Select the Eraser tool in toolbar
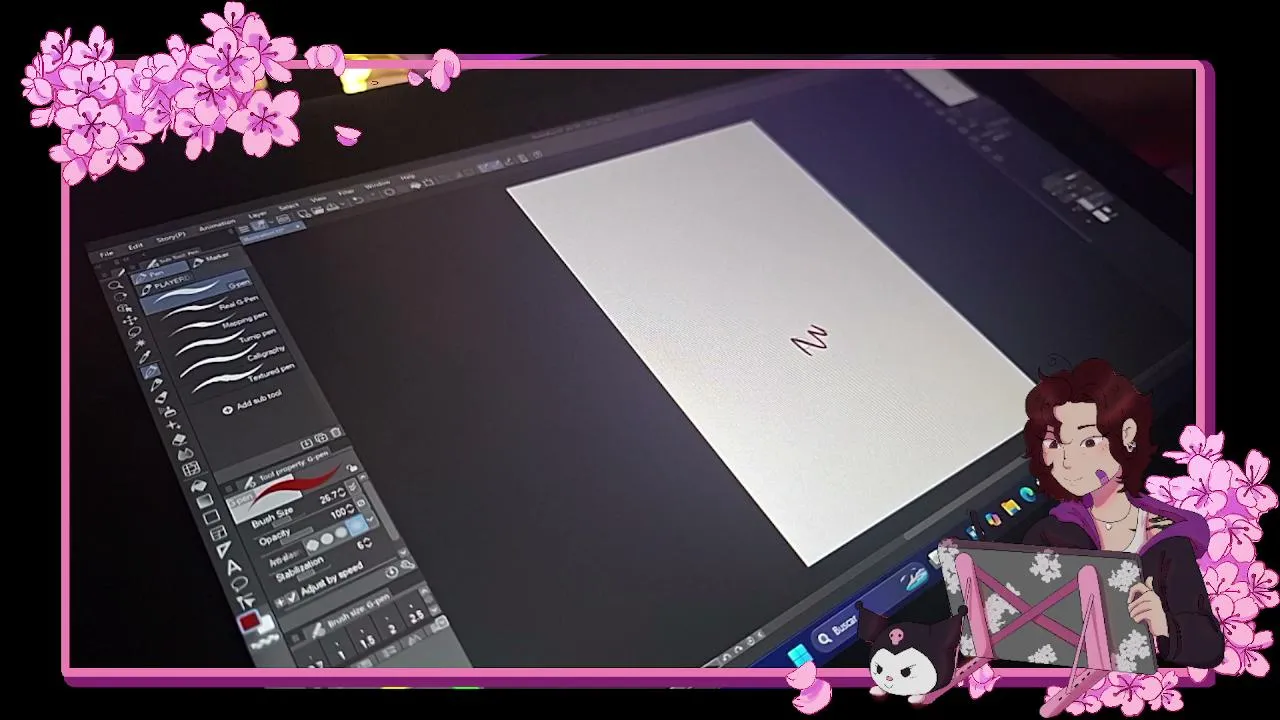The height and width of the screenshot is (720, 1280). tap(178, 438)
